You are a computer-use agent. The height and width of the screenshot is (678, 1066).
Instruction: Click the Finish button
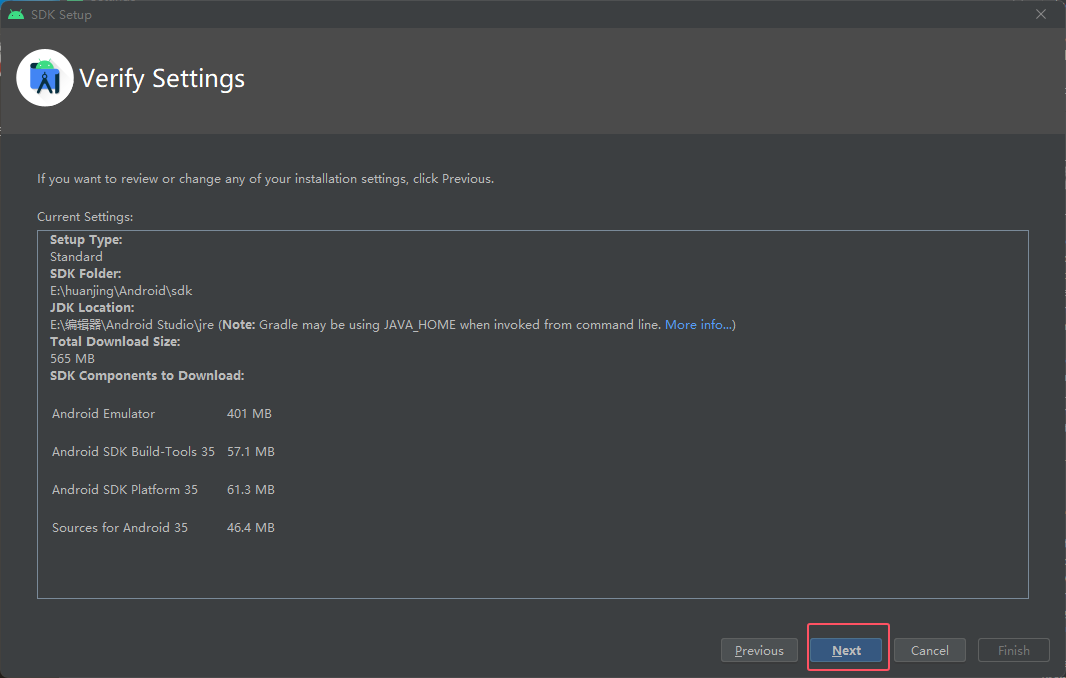1014,650
